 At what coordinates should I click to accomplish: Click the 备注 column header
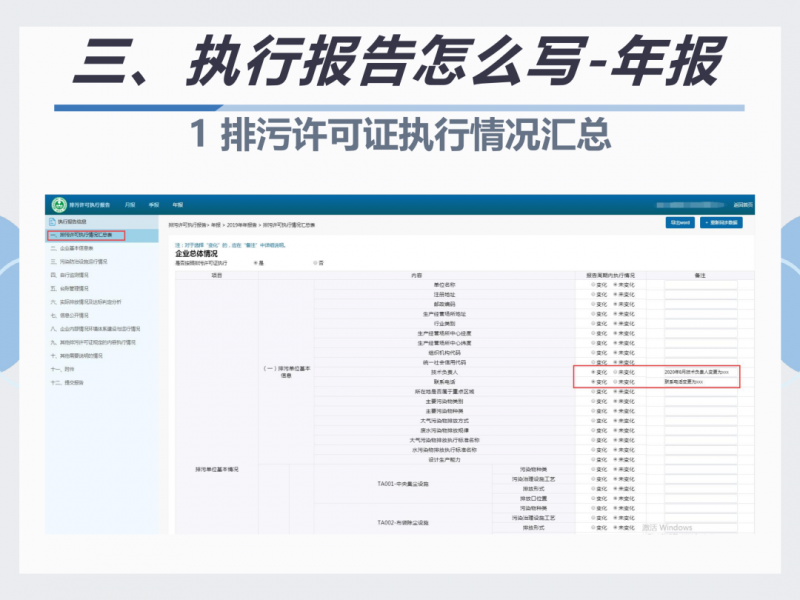tap(700, 276)
